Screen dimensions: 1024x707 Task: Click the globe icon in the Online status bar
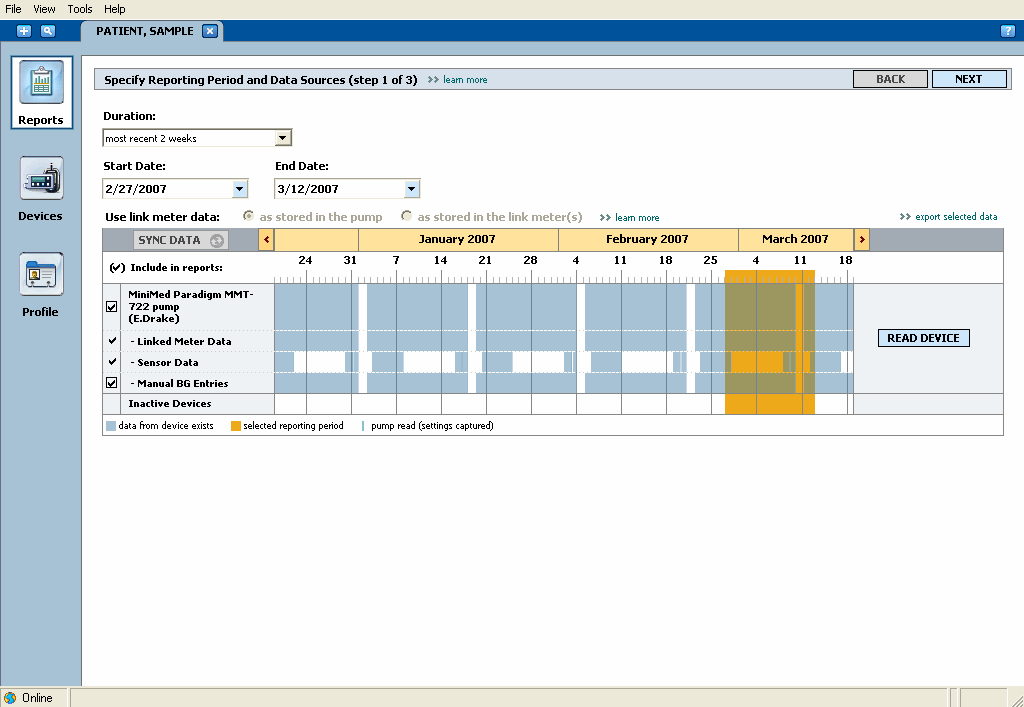[10, 698]
